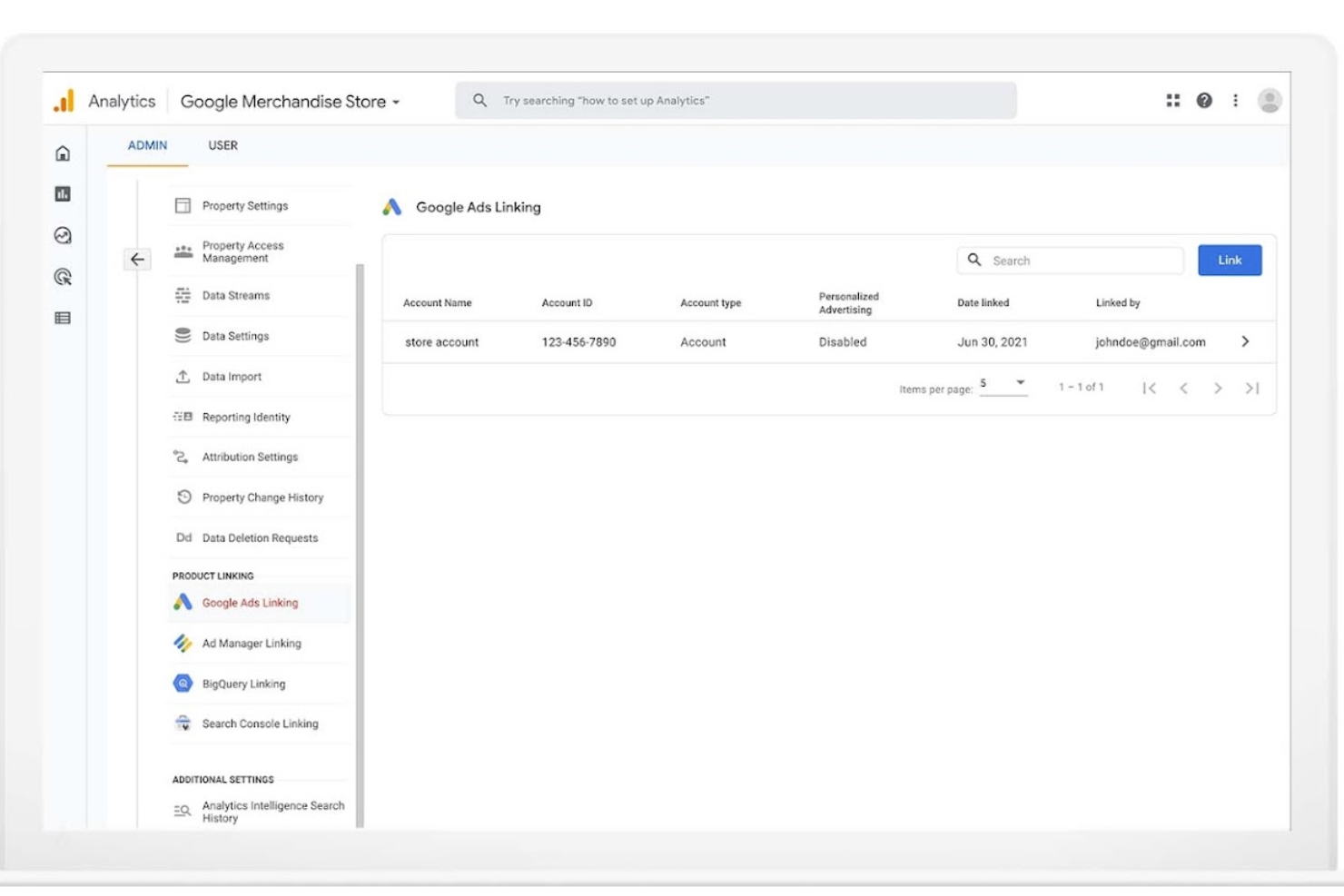The image size is (1344, 896).
Task: Open the Items per page dropdown
Action: tap(1003, 383)
